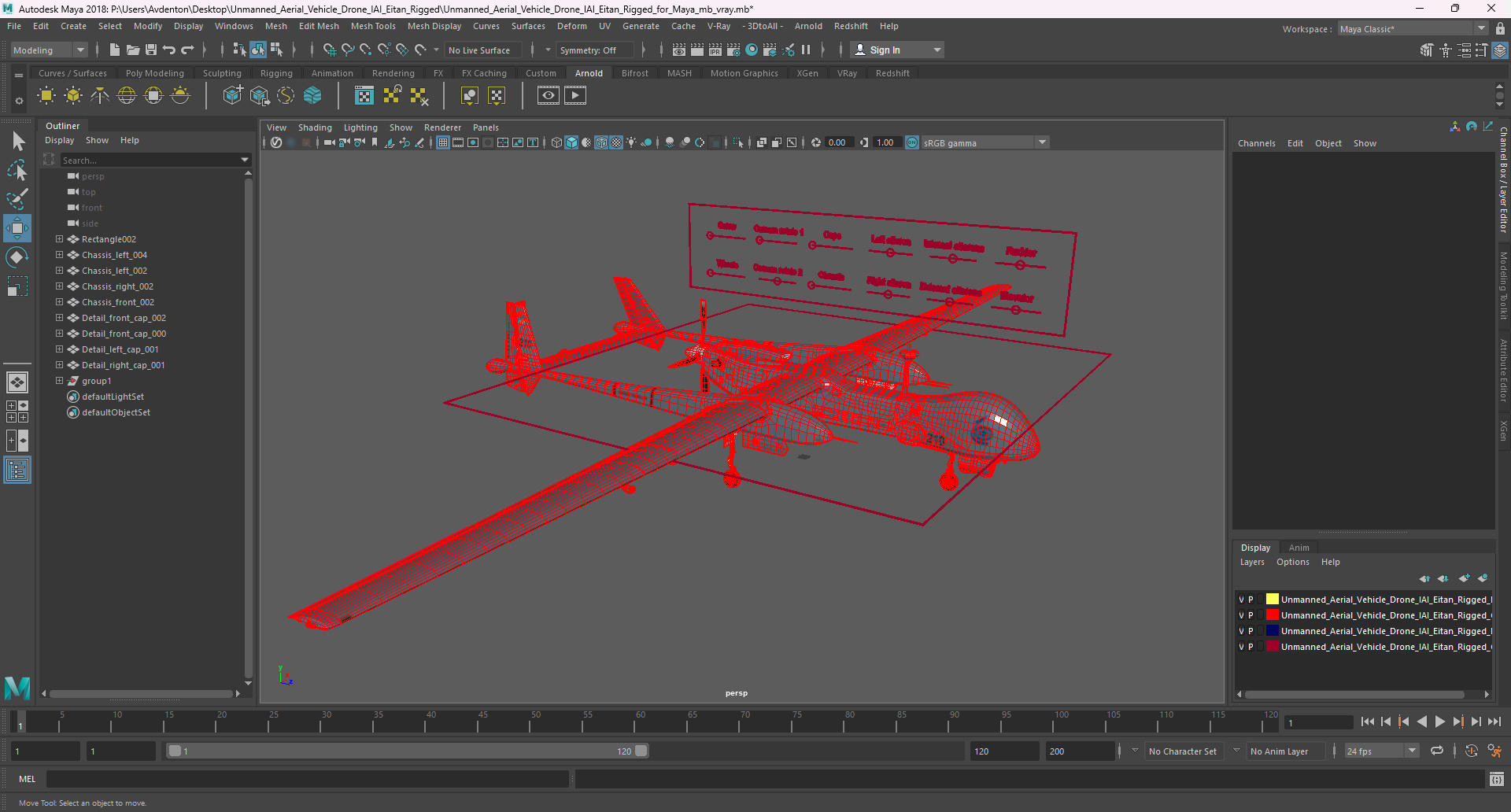
Task: Open Render Settings clapperboard icon
Action: coord(733,50)
